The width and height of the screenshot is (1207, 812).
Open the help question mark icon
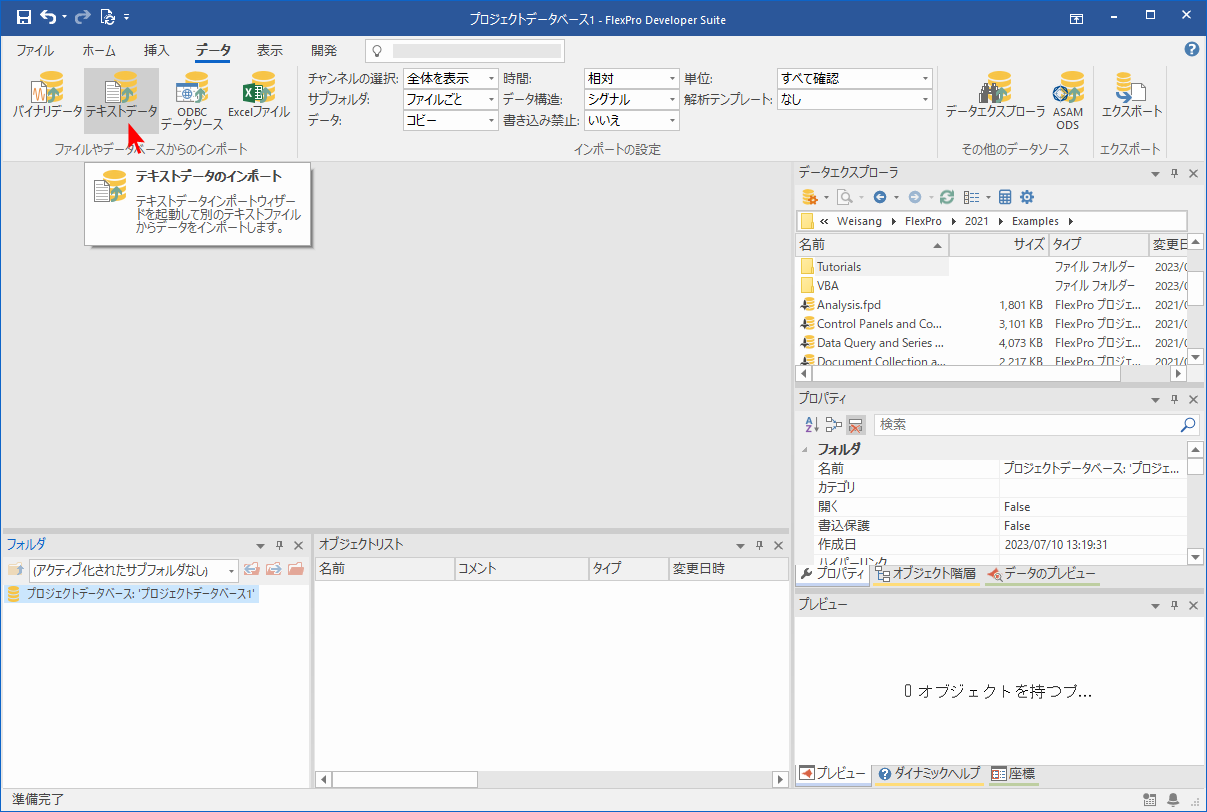(x=1191, y=49)
